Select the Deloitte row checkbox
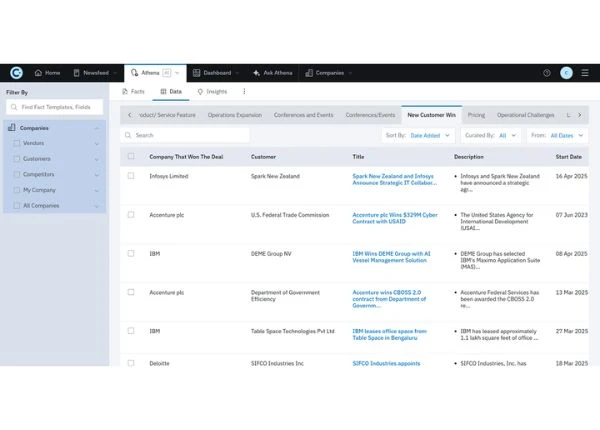This screenshot has width=600, height=430. 131,363
